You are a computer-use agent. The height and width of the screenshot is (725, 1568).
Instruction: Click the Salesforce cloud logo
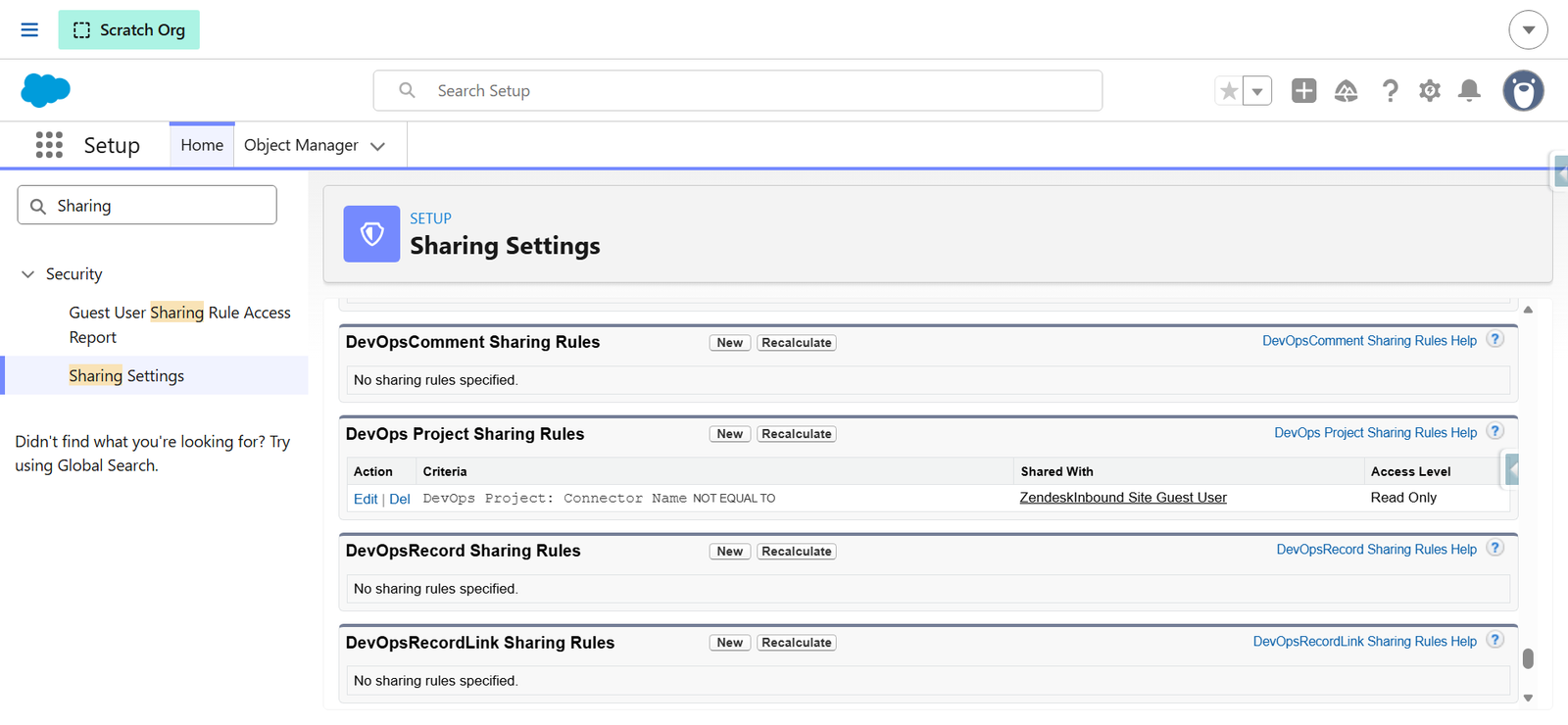pyautogui.click(x=45, y=90)
